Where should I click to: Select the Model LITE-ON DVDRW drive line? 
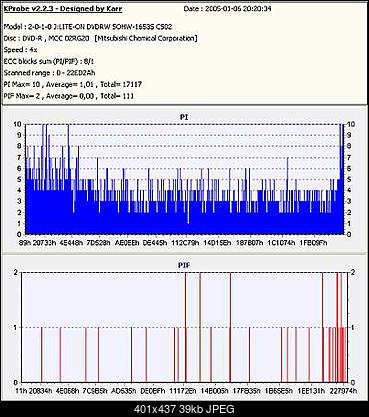tap(88, 27)
